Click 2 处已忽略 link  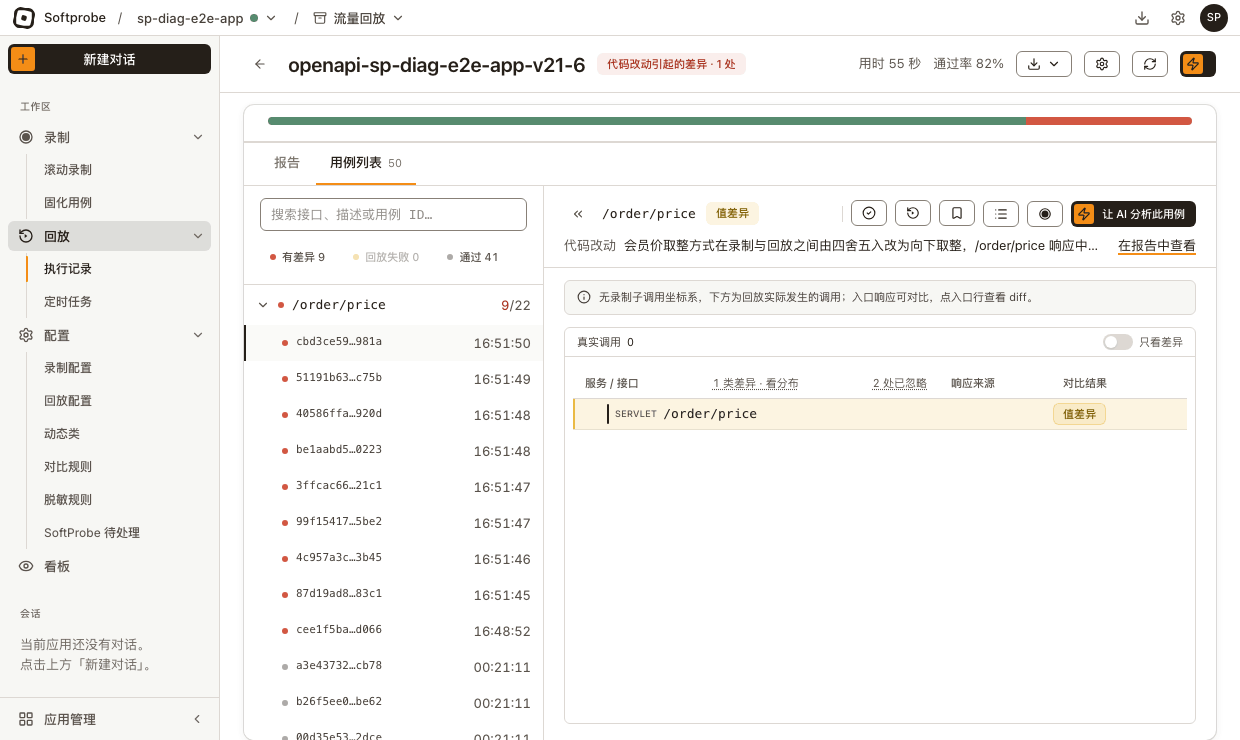pyautogui.click(x=900, y=383)
